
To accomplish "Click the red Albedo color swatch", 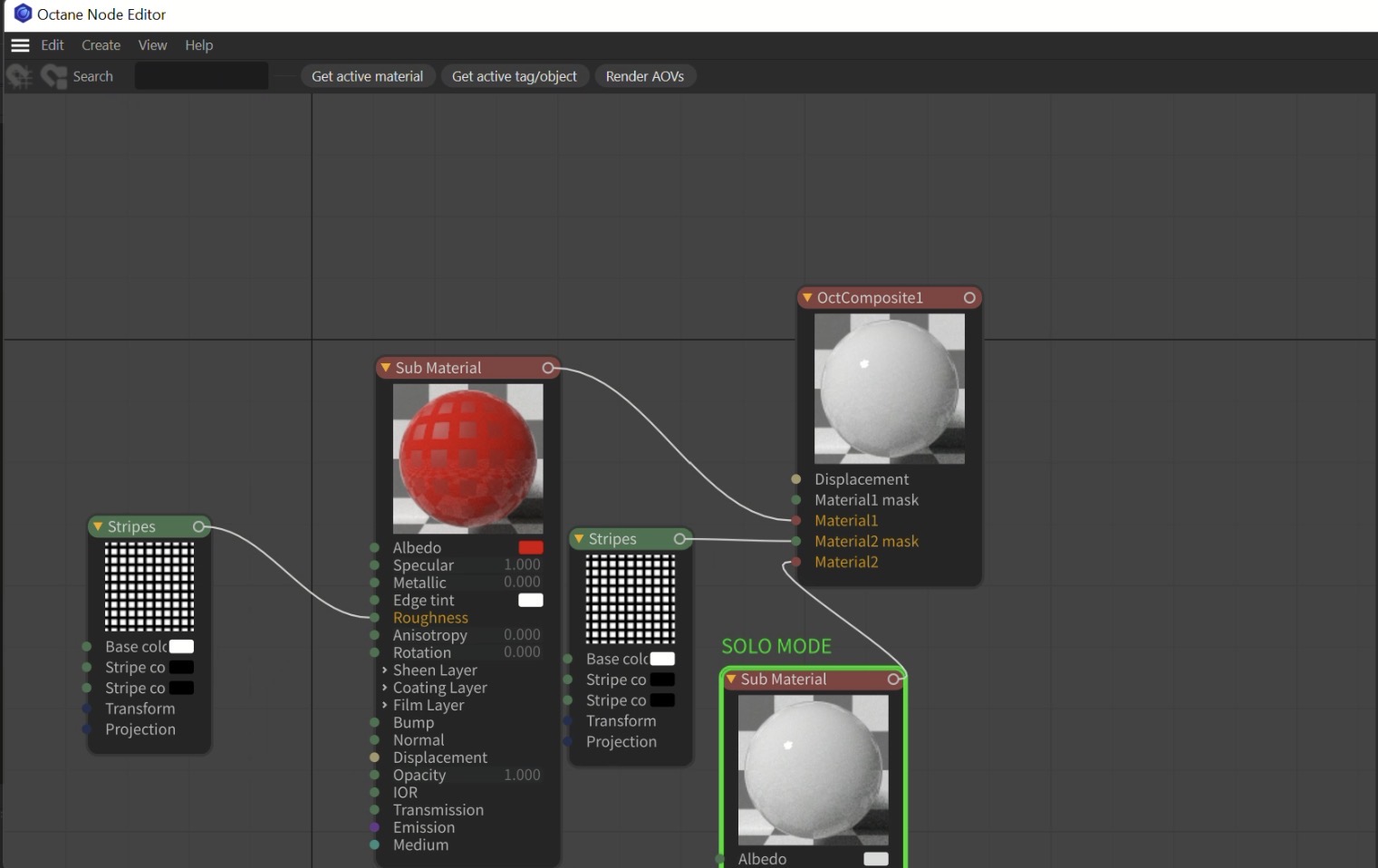I will click(531, 547).
